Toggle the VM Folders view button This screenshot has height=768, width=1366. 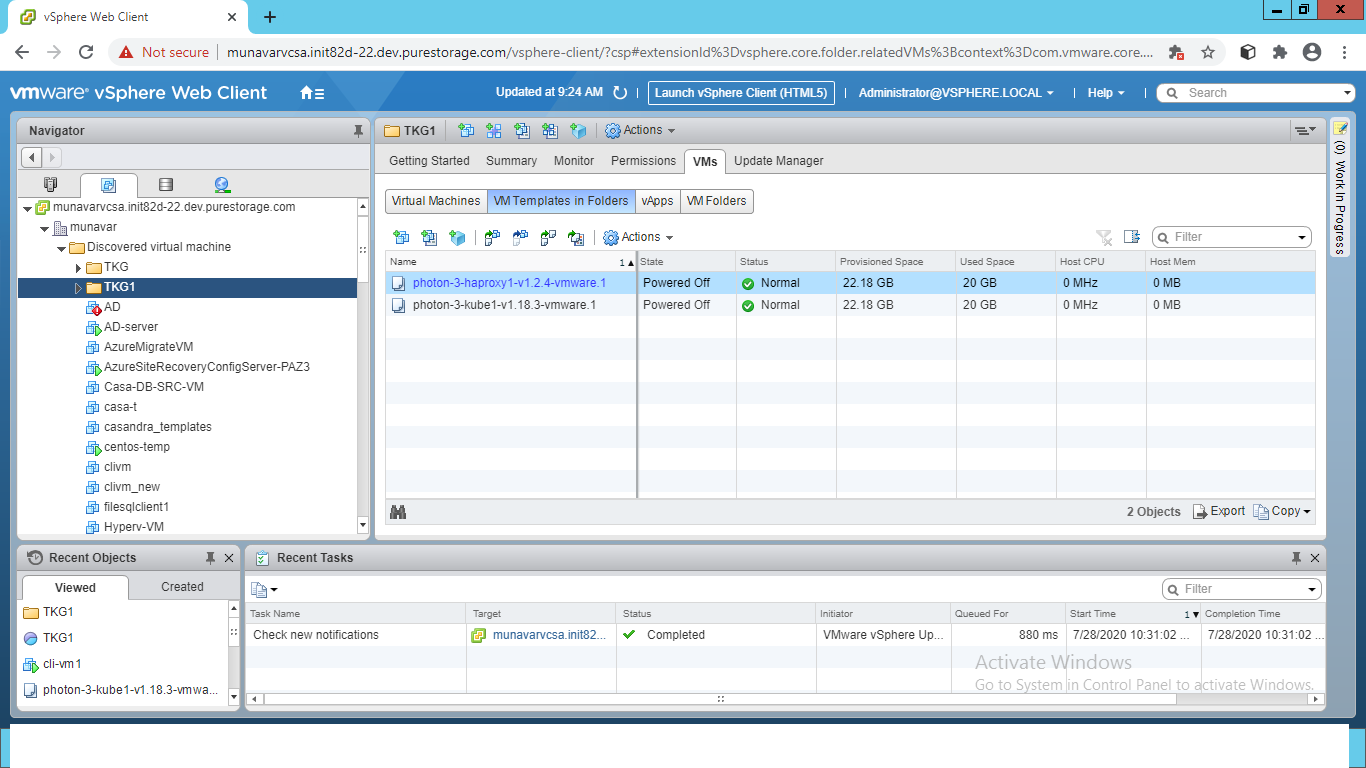click(717, 201)
